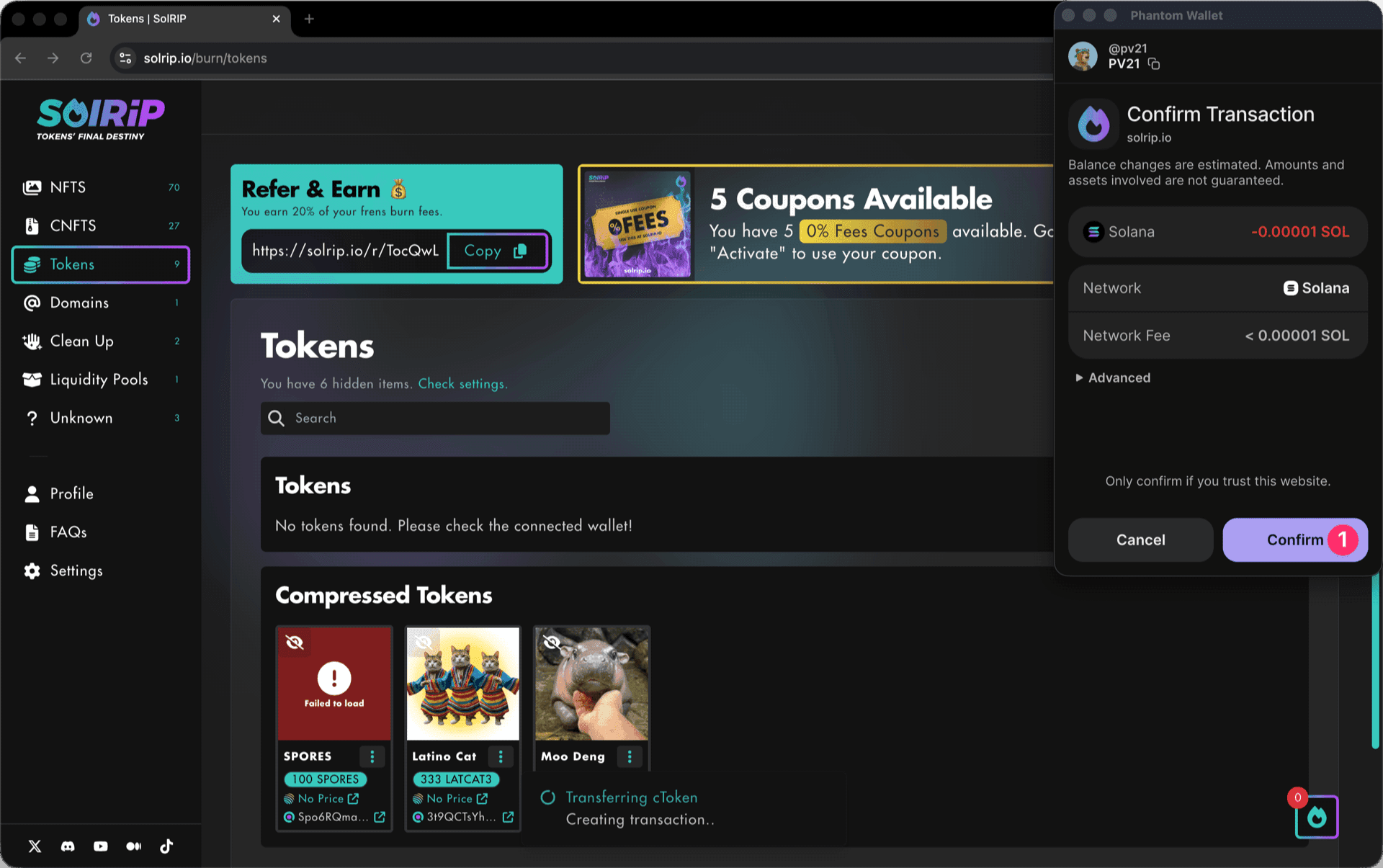Click the Solana balance change row

[1217, 232]
